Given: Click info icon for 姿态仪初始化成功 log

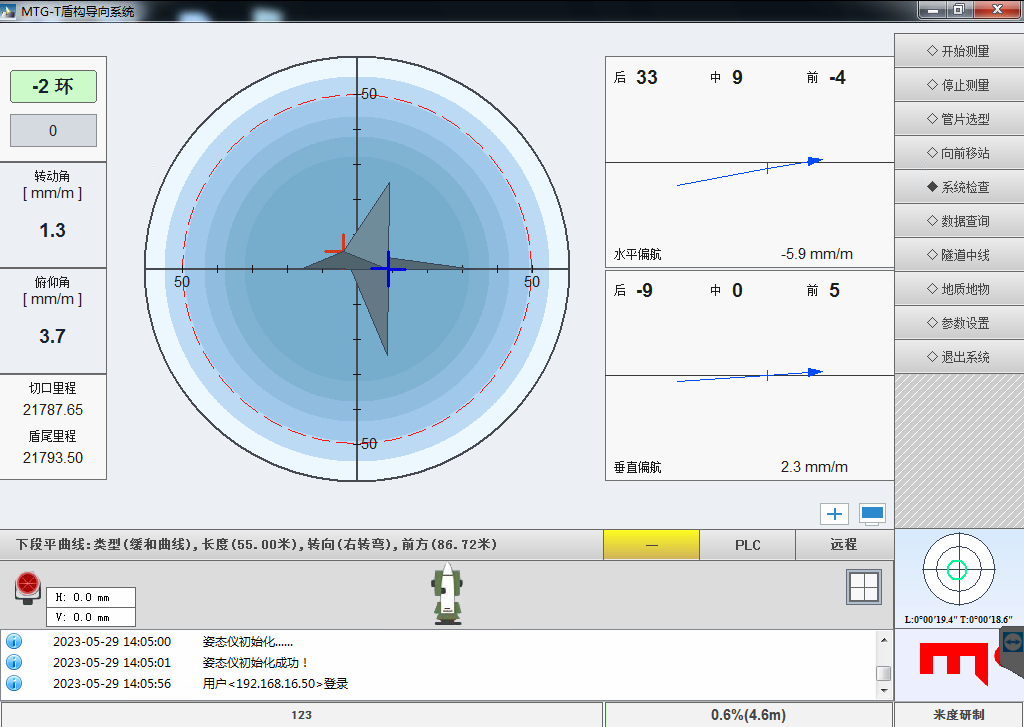Looking at the screenshot, I should (14, 662).
